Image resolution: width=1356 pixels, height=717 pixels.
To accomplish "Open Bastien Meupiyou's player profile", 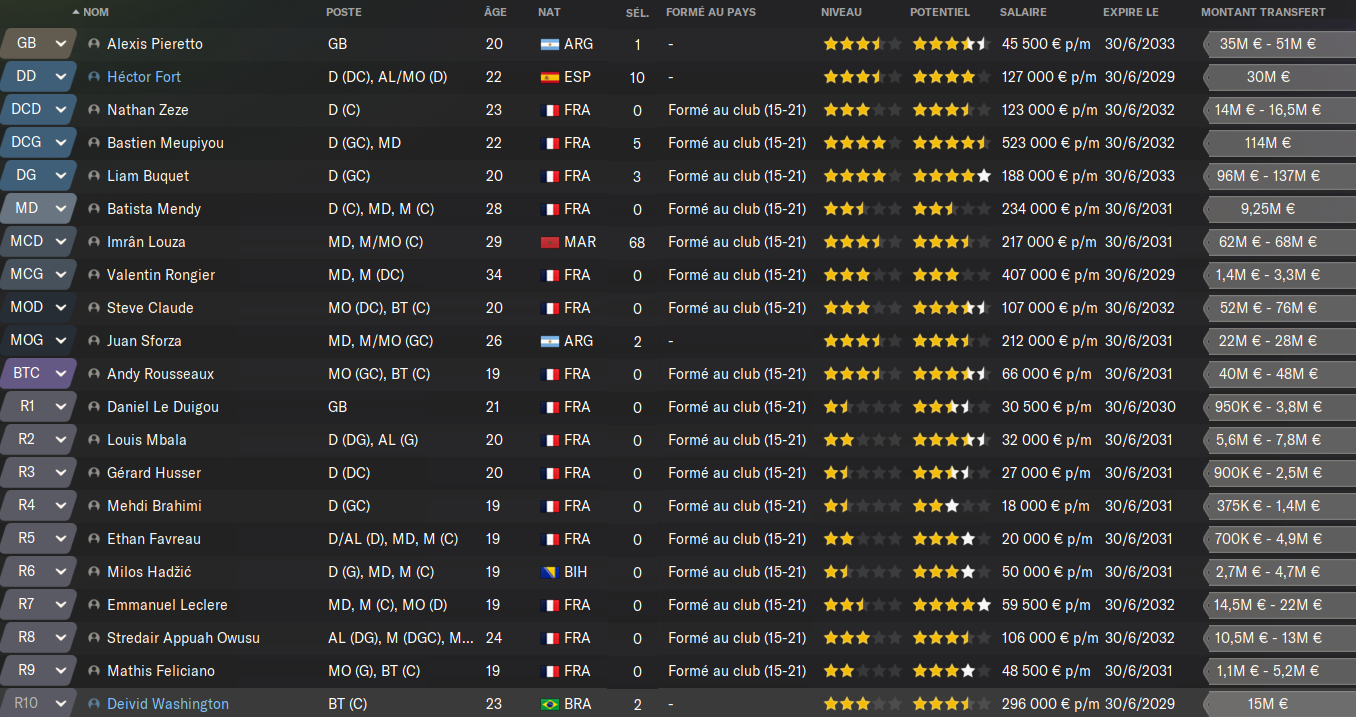I will click(x=165, y=143).
